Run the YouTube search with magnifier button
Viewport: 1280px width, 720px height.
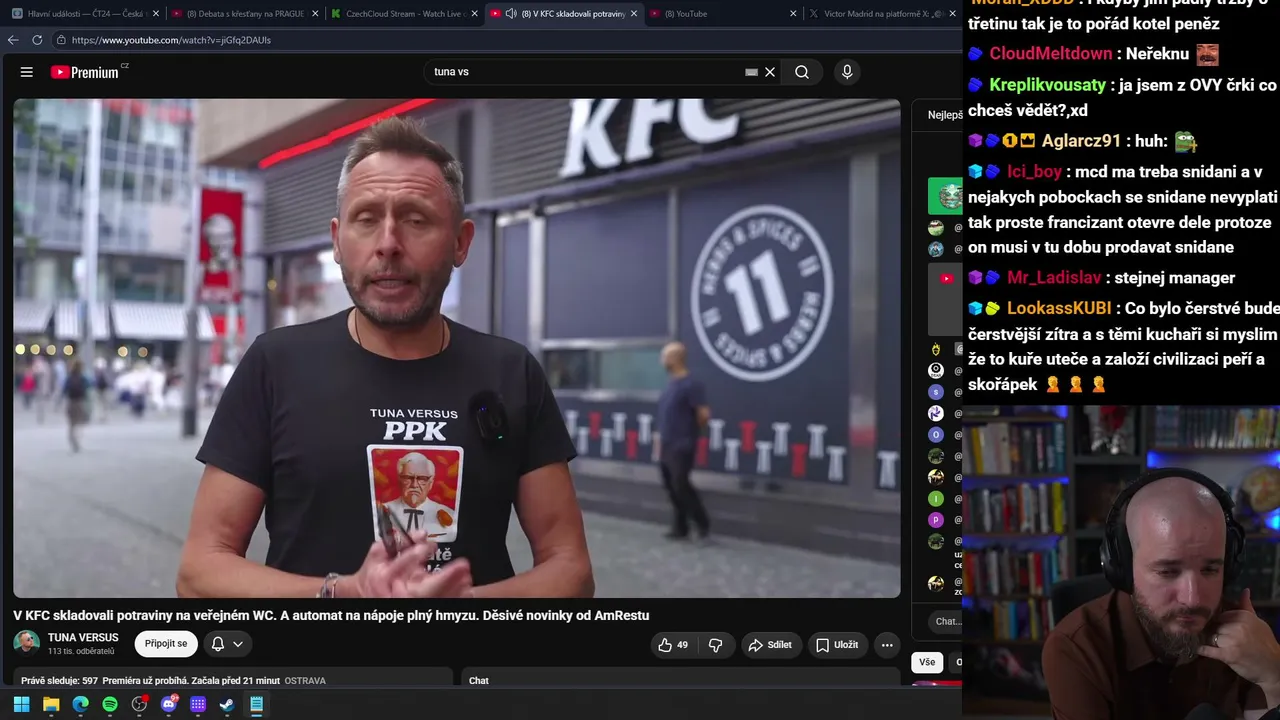pyautogui.click(x=802, y=72)
